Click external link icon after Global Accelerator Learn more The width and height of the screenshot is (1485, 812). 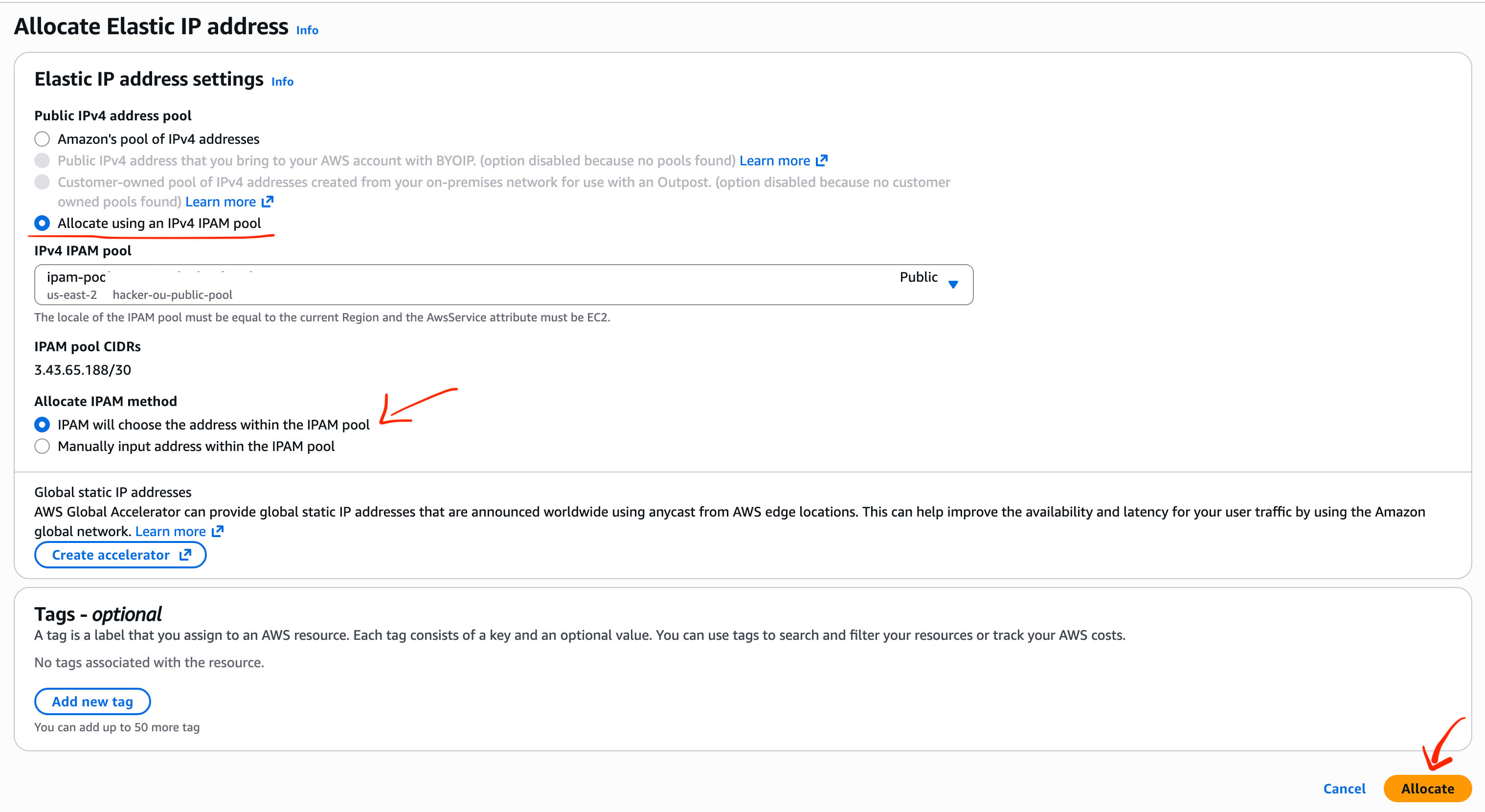218,531
